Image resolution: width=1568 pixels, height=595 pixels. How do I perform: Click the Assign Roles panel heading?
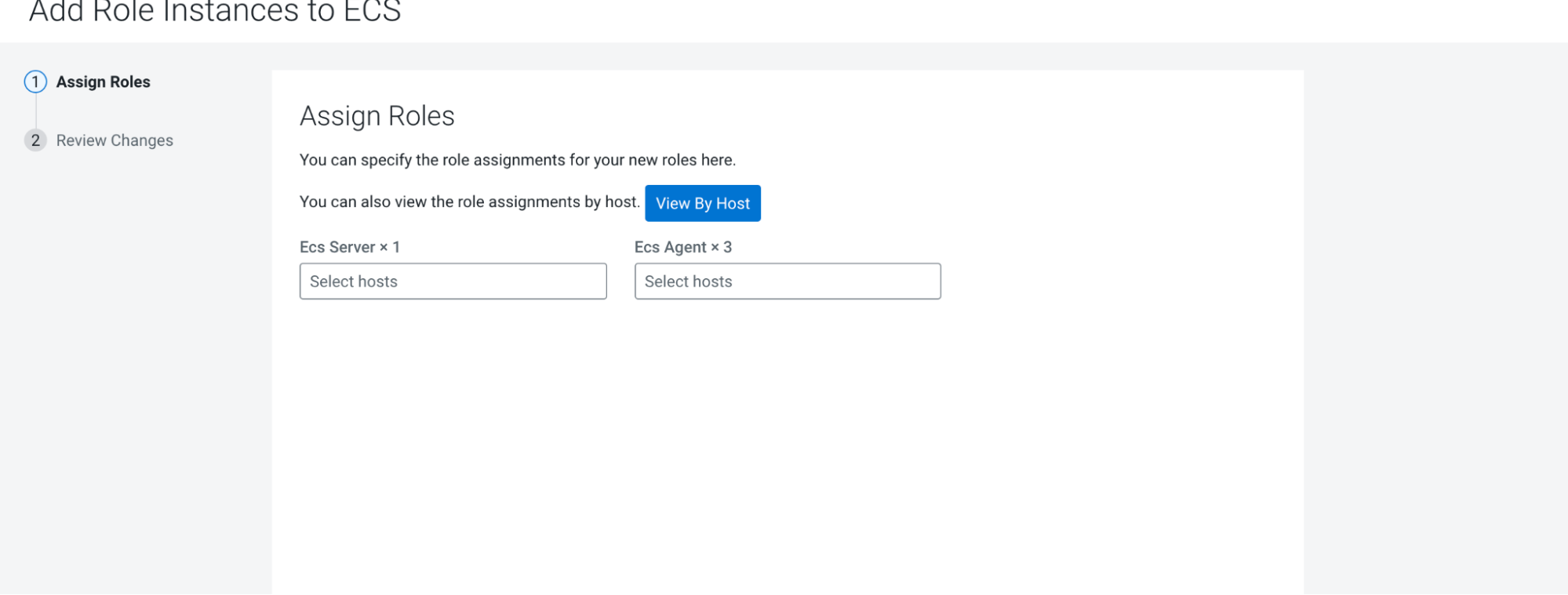click(x=377, y=116)
